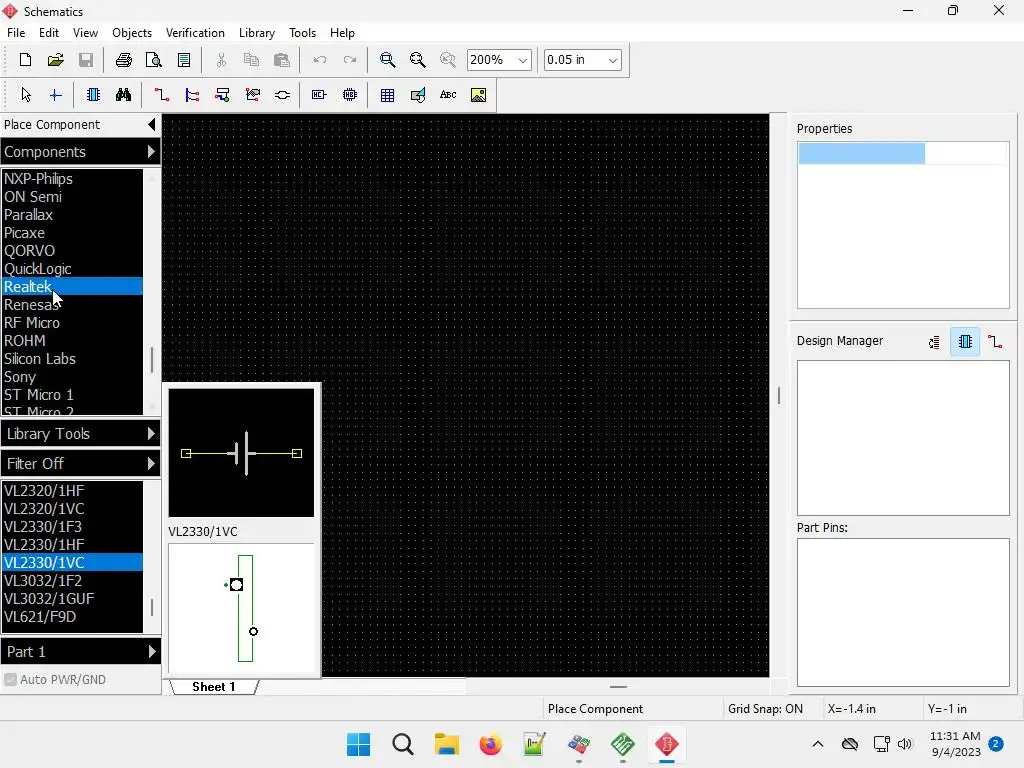Open Print Preview
1024x768 pixels.
[x=153, y=60]
